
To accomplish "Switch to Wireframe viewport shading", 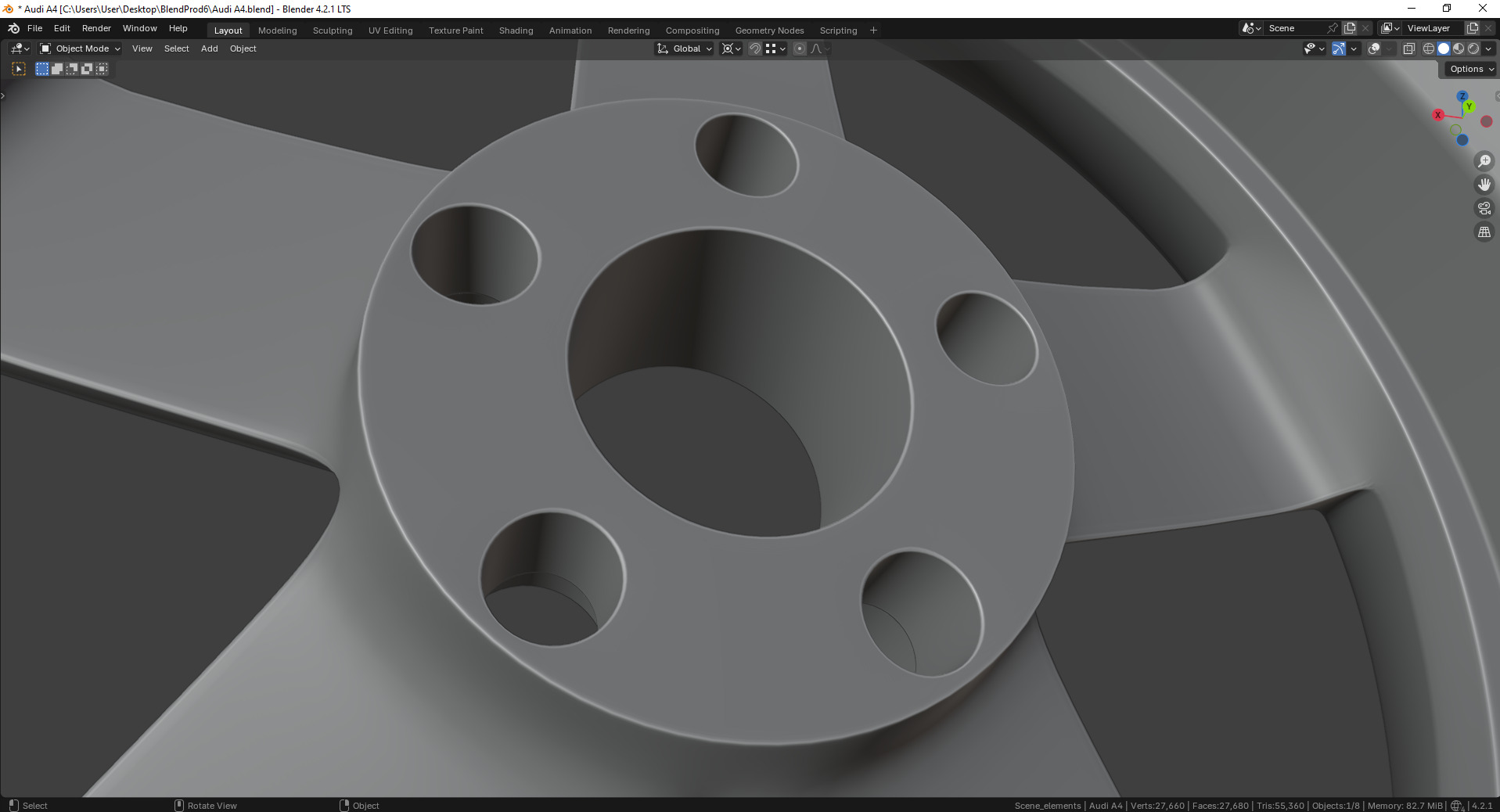I will coord(1429,49).
